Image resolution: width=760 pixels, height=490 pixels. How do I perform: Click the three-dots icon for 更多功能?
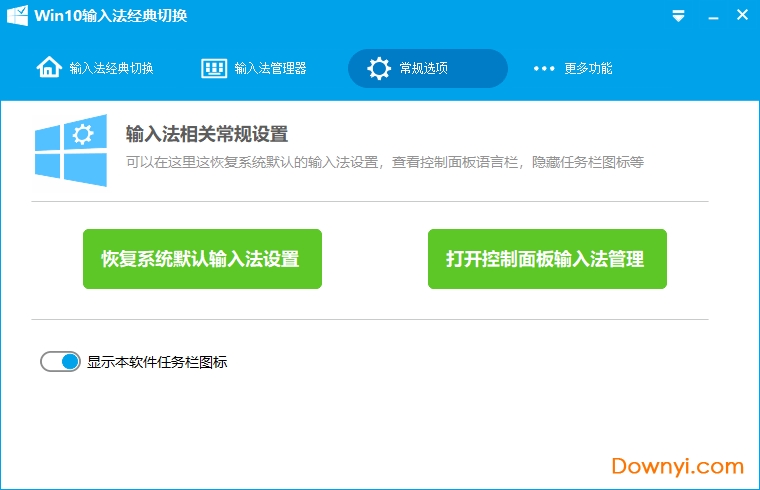tap(543, 68)
